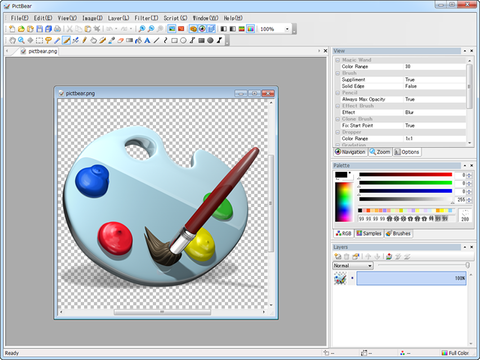Switch to the Options tab
480x360 pixels.
coord(407,152)
